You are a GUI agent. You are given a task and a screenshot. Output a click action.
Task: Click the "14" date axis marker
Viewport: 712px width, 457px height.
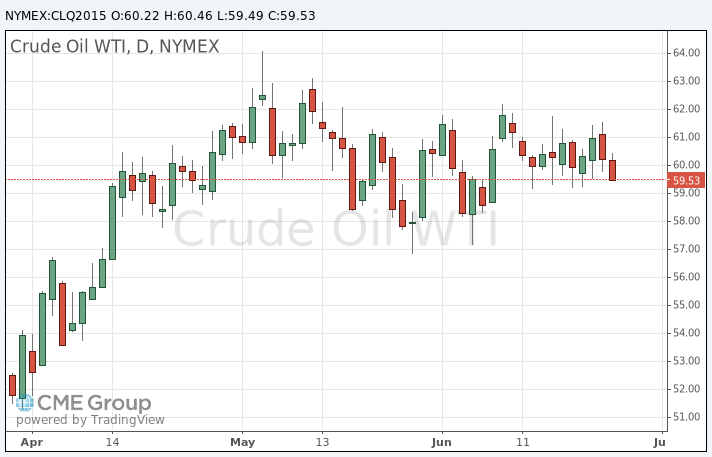[x=112, y=441]
